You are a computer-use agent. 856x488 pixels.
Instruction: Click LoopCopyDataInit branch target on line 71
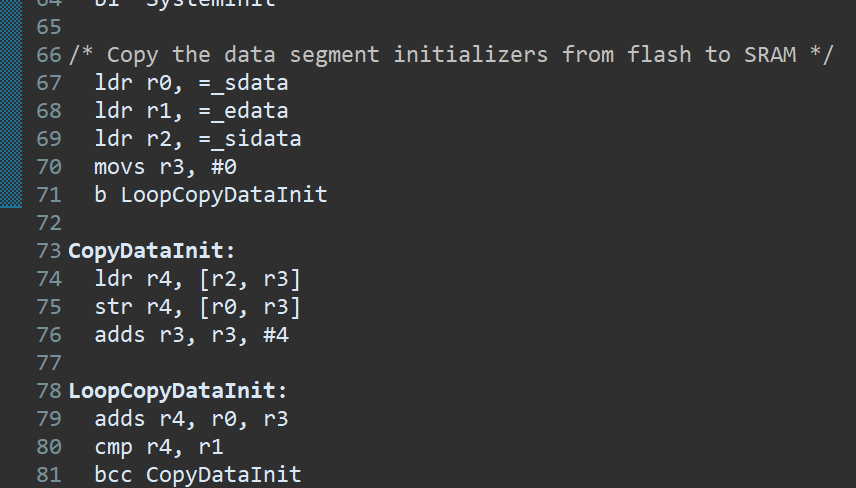[224, 195]
